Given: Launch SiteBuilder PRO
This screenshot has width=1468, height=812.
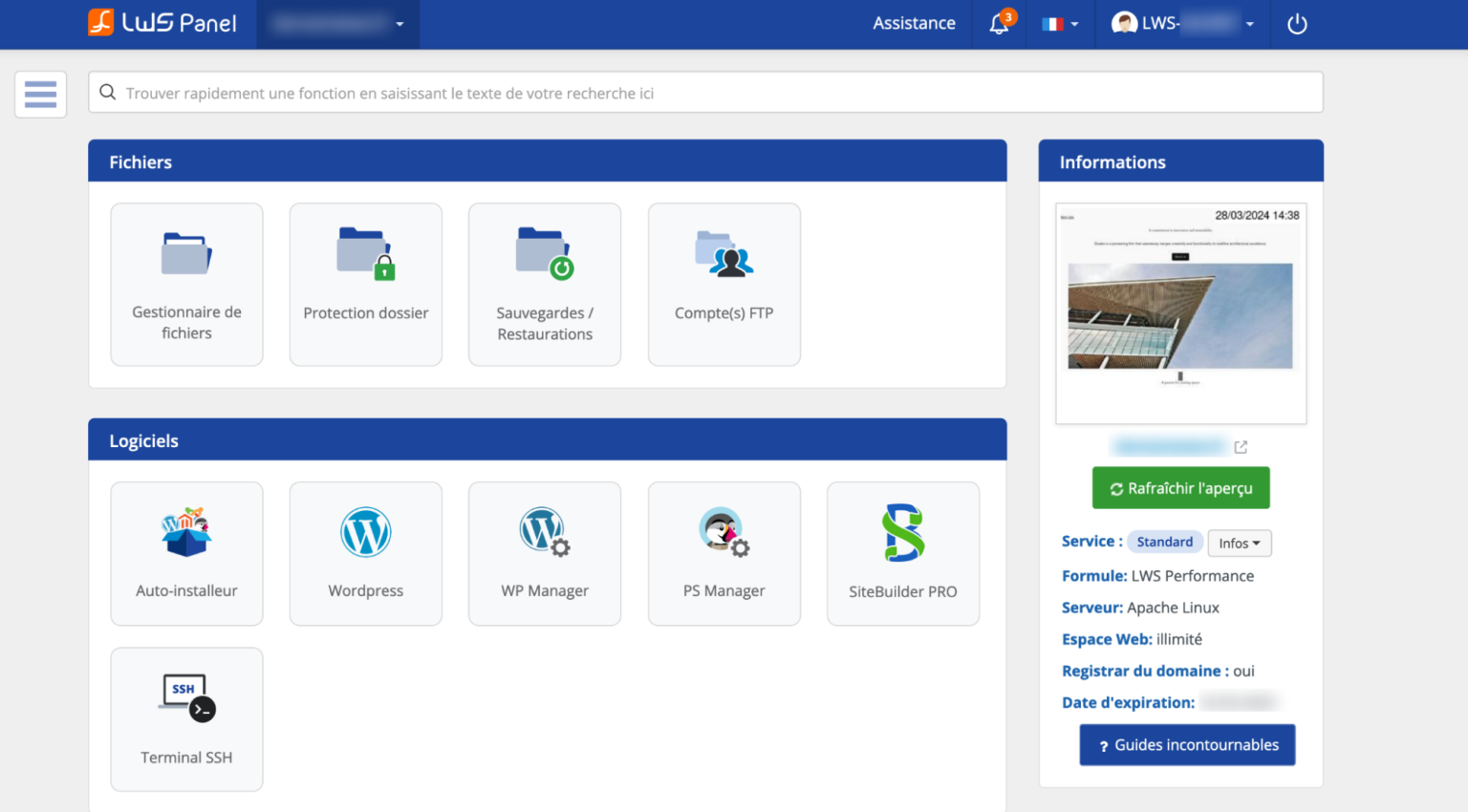Looking at the screenshot, I should [902, 554].
